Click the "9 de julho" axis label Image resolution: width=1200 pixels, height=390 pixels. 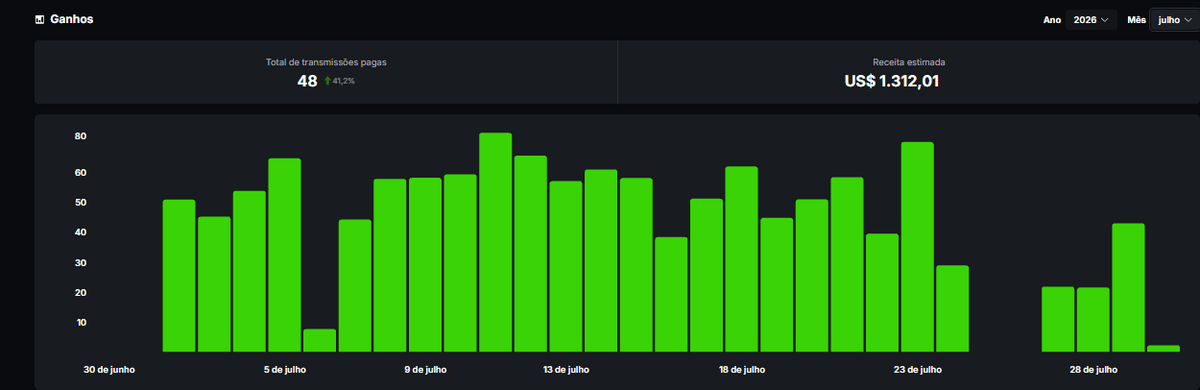pos(426,370)
